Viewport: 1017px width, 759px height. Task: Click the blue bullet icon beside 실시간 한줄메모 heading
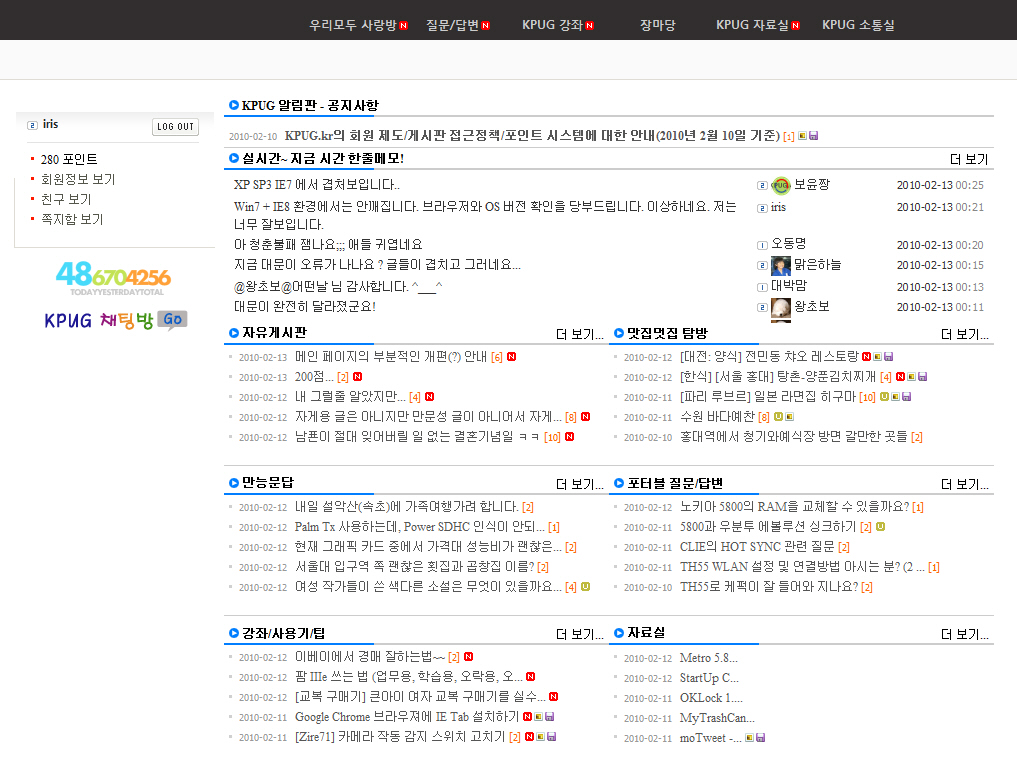pyautogui.click(x=234, y=158)
